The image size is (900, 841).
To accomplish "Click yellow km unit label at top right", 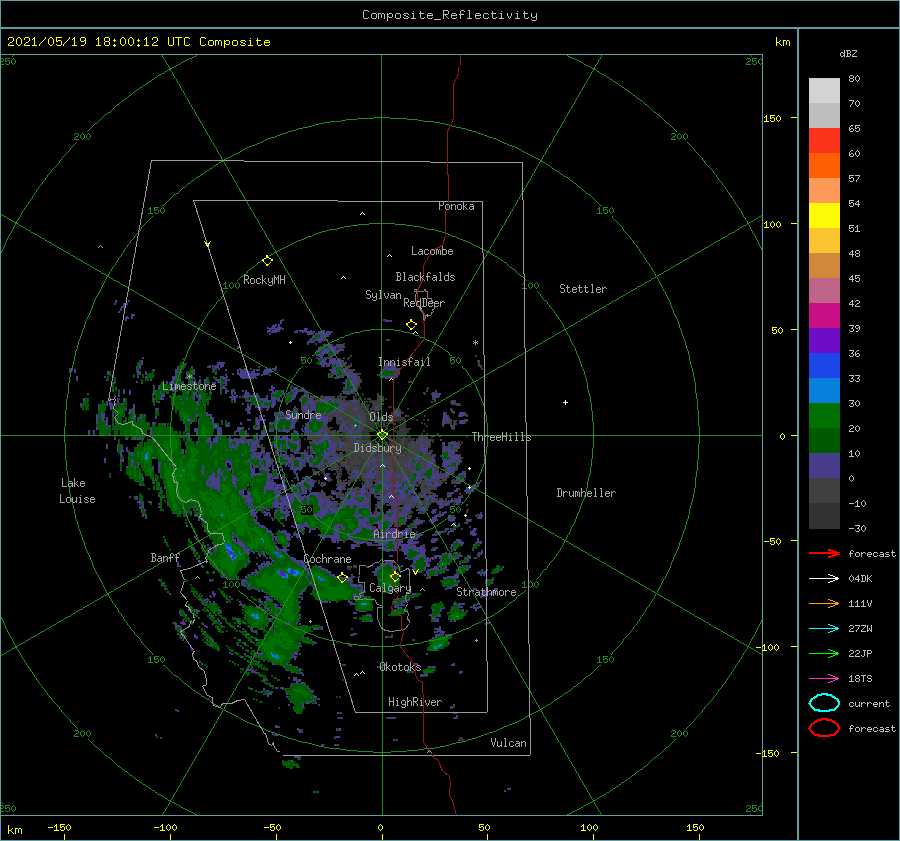I will click(782, 42).
